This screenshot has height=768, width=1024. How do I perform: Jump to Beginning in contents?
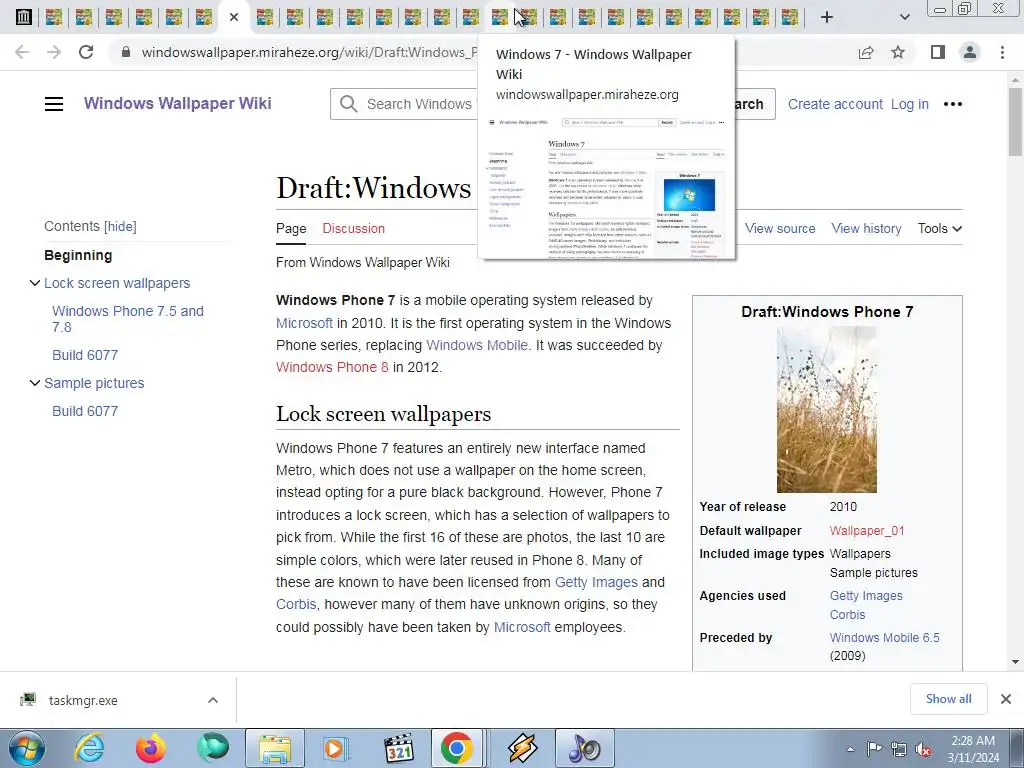point(78,255)
